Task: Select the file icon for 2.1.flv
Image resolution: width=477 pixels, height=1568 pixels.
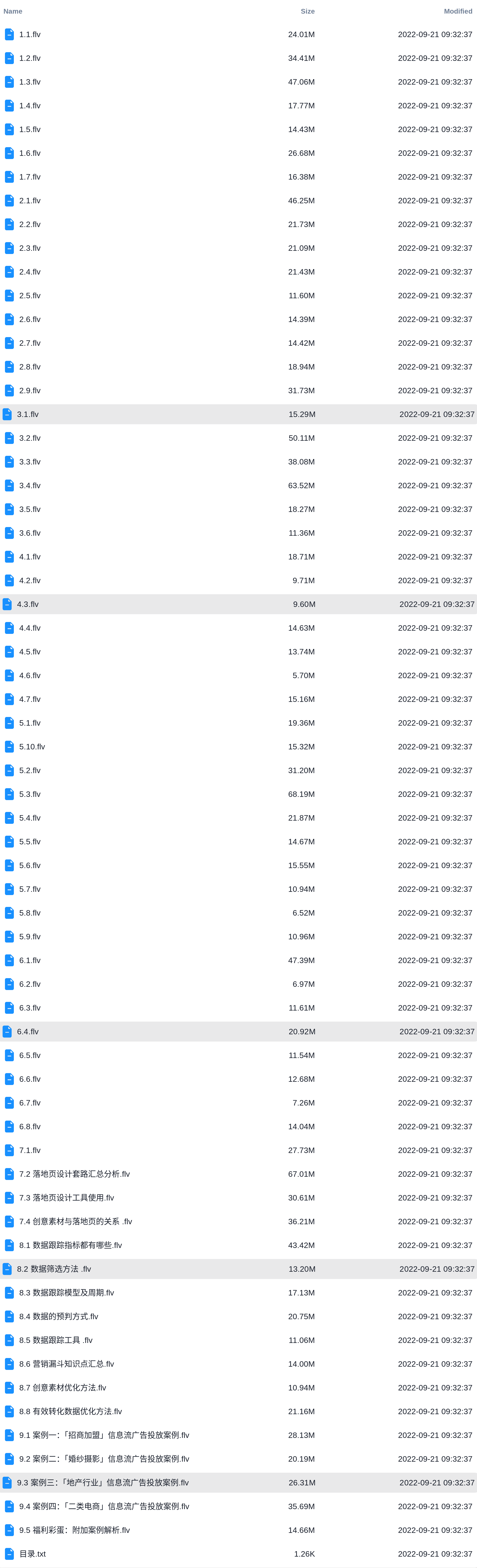Action: tap(9, 201)
